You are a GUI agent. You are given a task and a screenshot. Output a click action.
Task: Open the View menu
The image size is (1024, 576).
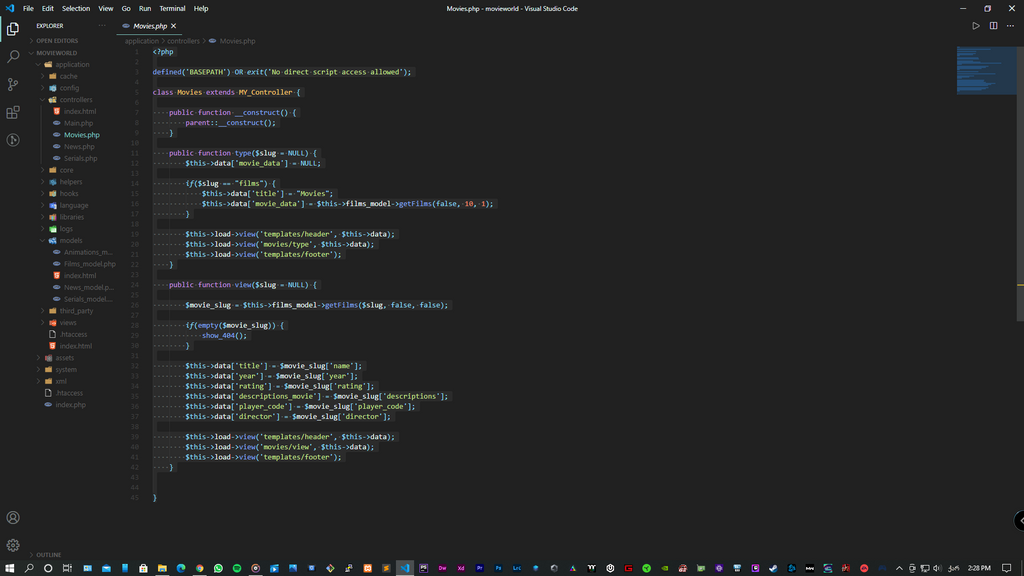(x=106, y=8)
